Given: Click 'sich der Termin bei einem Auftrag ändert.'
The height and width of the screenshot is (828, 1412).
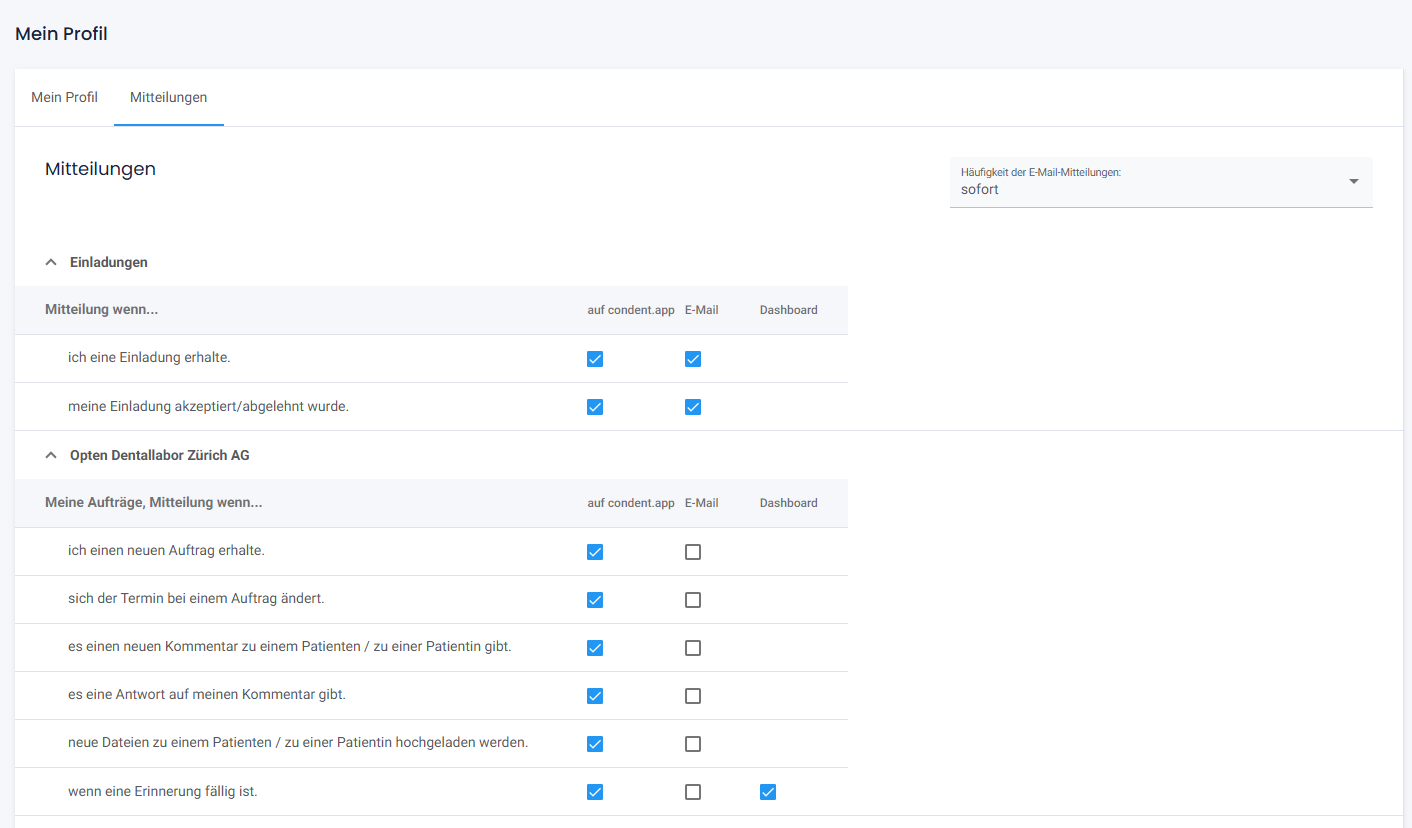Looking at the screenshot, I should (x=196, y=598).
